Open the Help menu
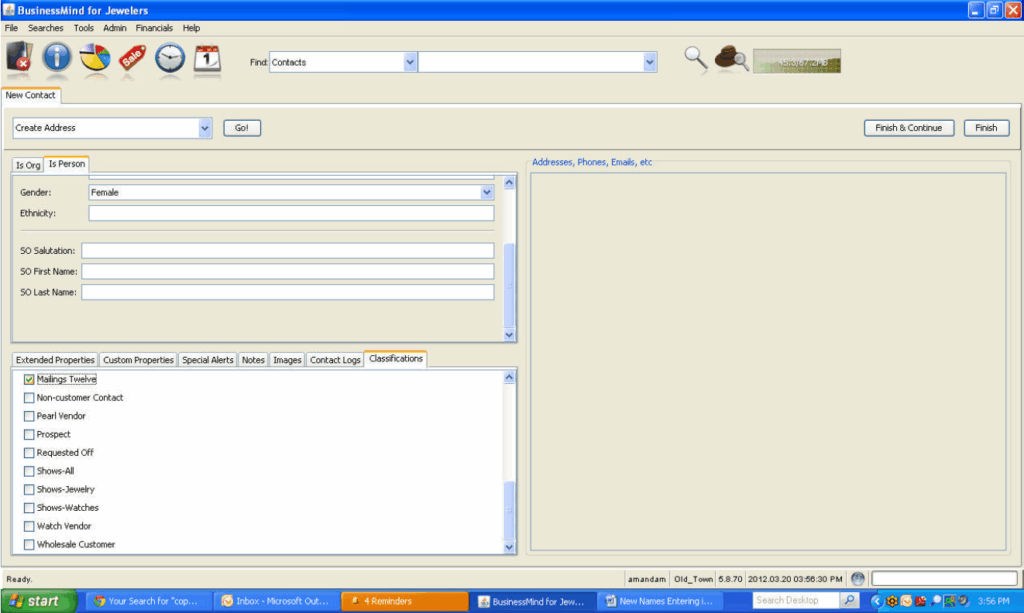This screenshot has height=613, width=1024. pos(191,28)
